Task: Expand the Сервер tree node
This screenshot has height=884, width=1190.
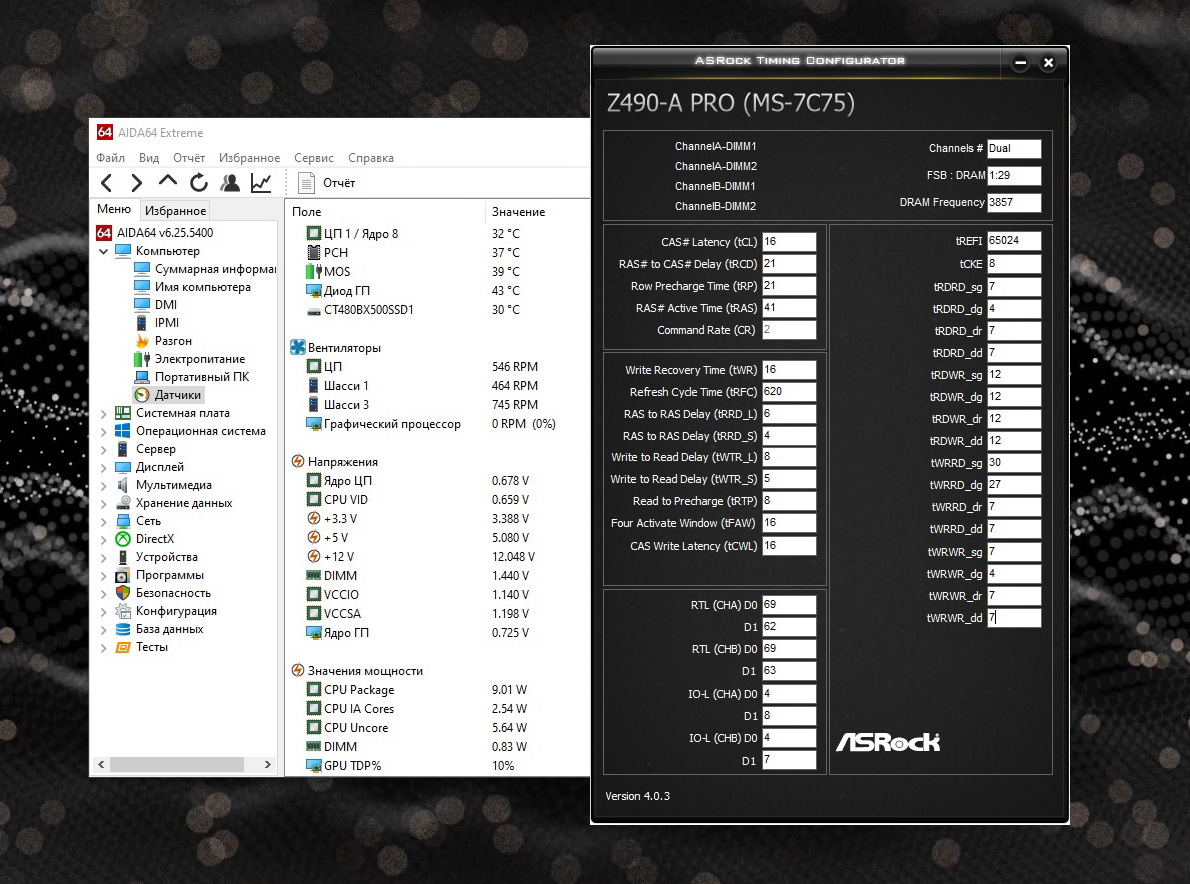Action: coord(103,449)
